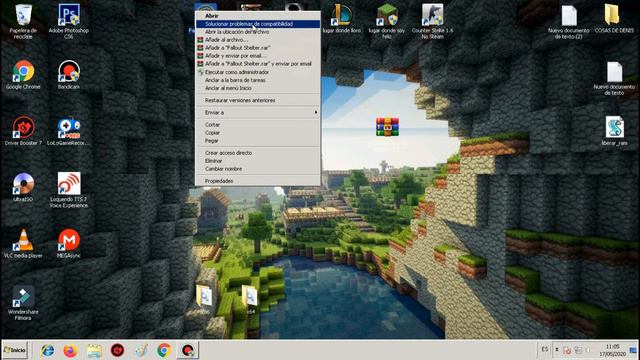Select the COSAS DE DENIS folder
This screenshot has height=360, width=640.
[614, 18]
